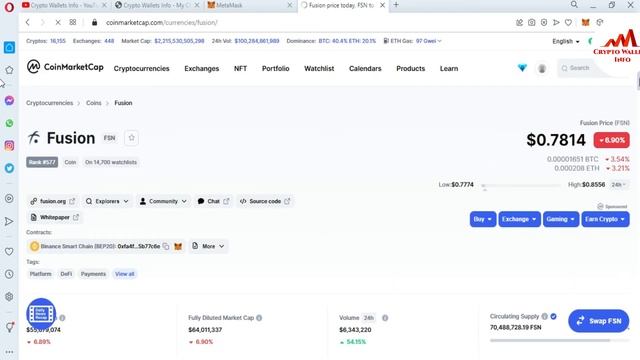Open Messenger in Opera sidebar
This screenshot has height=360, width=640.
tap(9, 100)
